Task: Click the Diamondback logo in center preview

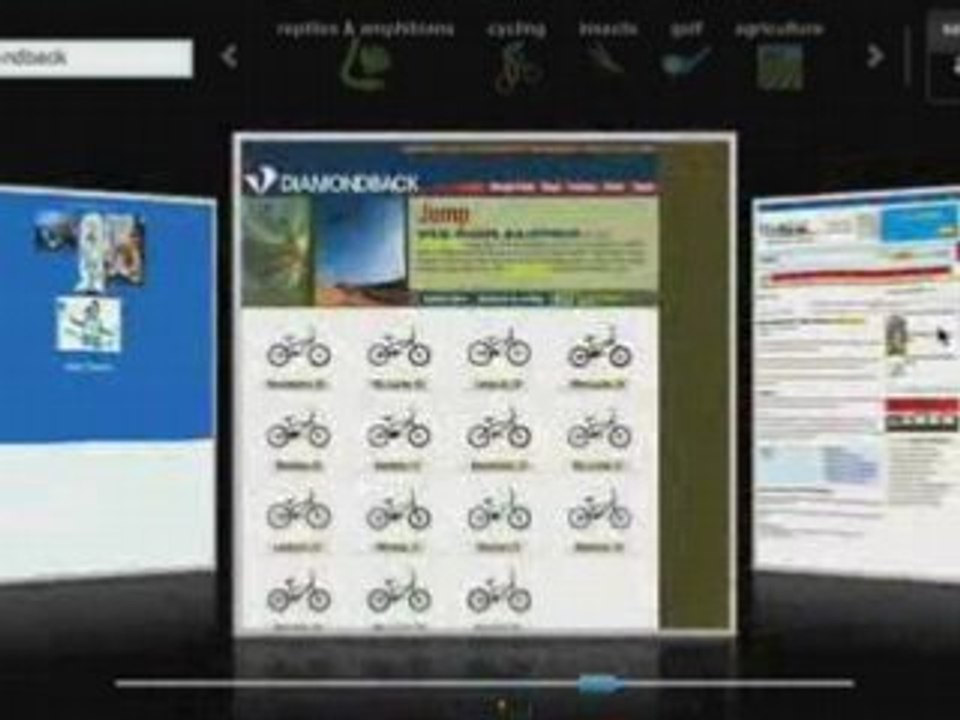Action: coord(331,181)
